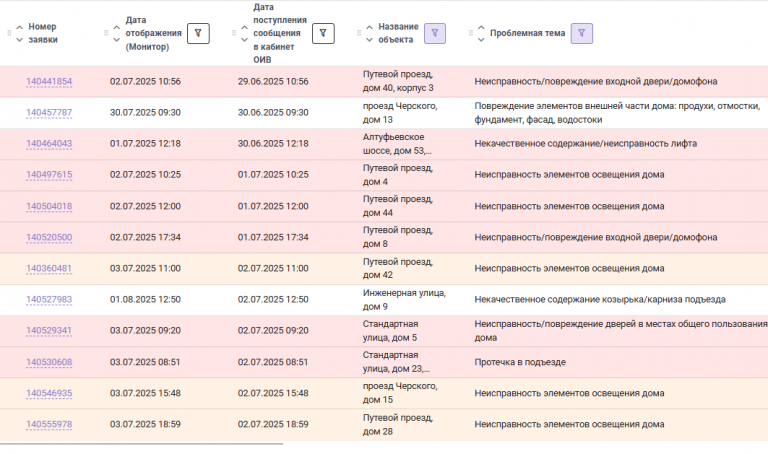768x454 pixels.
Task: Sort Название объекта ascending arrow
Action: (x=369, y=27)
